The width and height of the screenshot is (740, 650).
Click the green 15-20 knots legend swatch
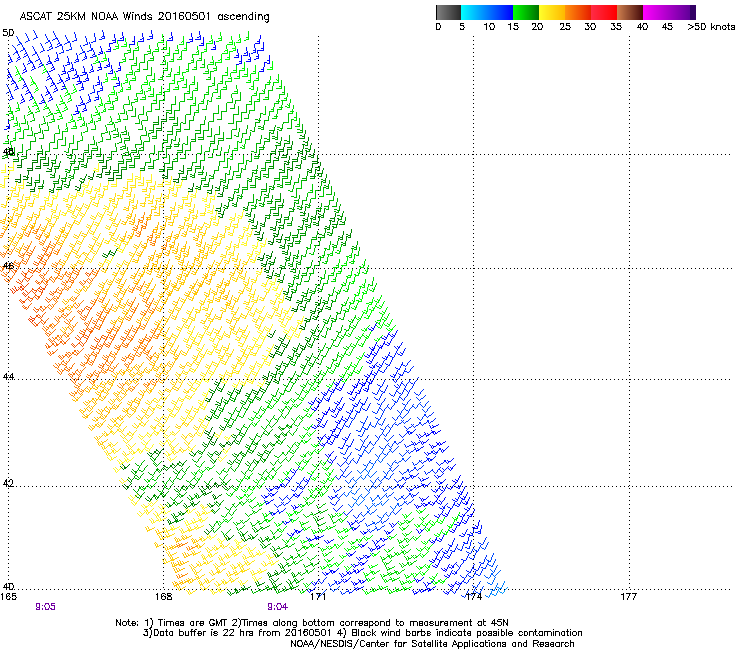pos(526,12)
